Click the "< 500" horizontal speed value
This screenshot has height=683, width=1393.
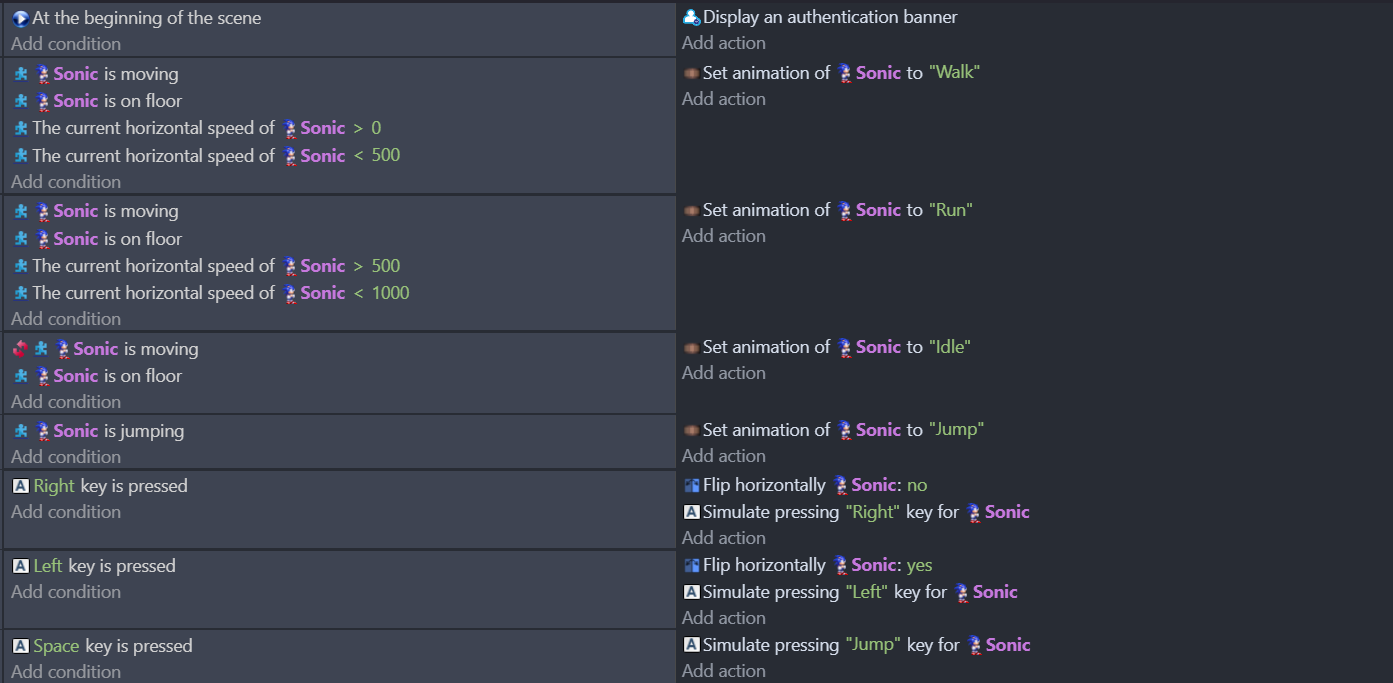(x=385, y=156)
